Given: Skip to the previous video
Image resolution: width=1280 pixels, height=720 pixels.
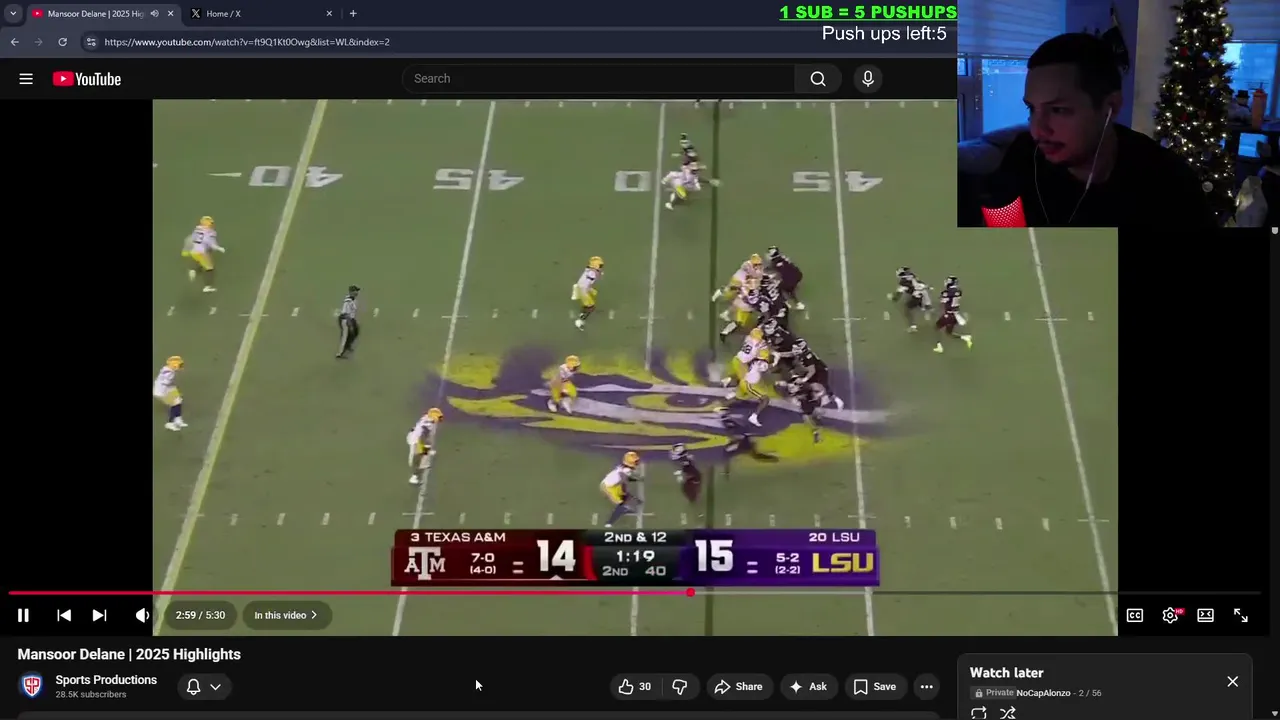Looking at the screenshot, I should tap(64, 615).
